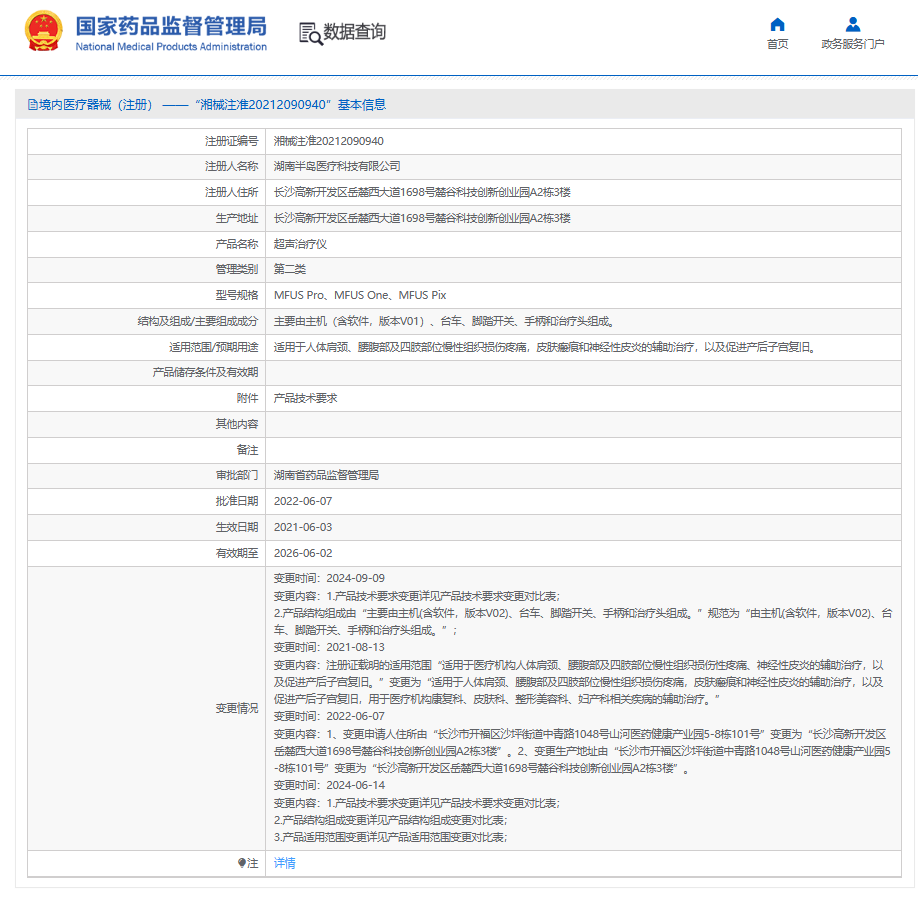Go to 首页 via its text label
The image size is (918, 897).
(777, 44)
